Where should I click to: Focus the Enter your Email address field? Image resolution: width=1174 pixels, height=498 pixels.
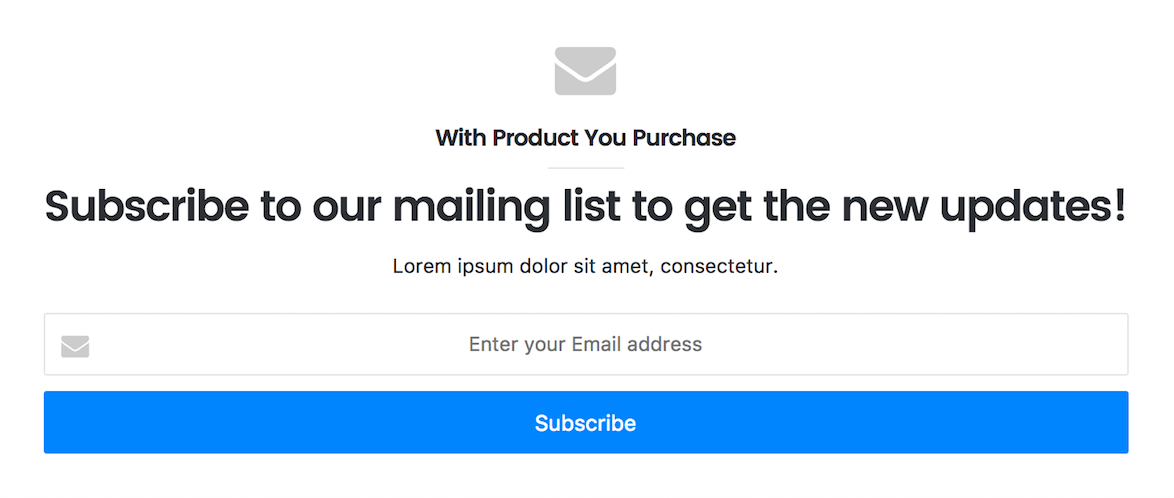pyautogui.click(x=586, y=344)
